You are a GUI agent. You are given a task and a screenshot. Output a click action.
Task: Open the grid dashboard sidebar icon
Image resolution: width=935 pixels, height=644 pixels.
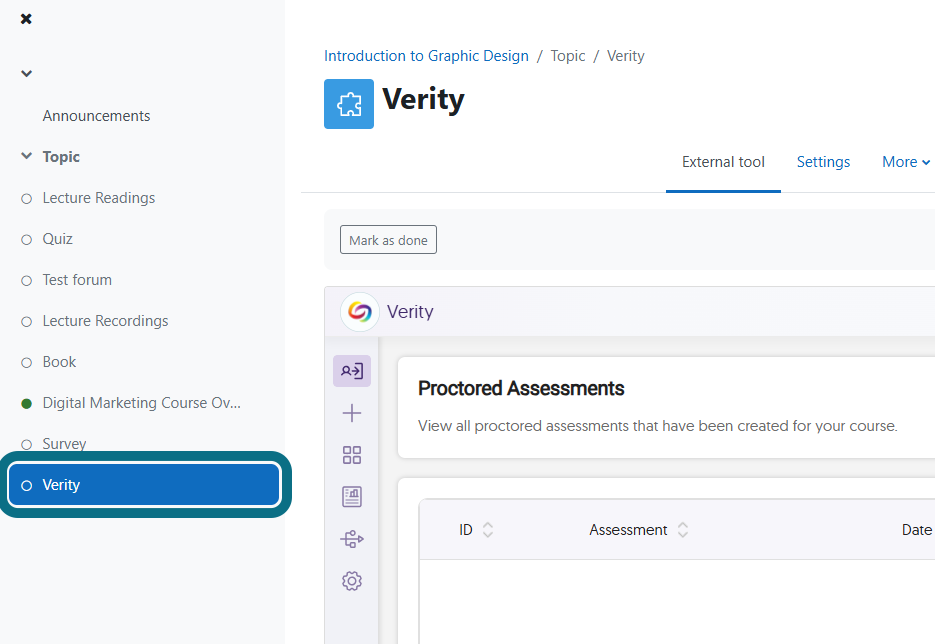[x=352, y=456]
